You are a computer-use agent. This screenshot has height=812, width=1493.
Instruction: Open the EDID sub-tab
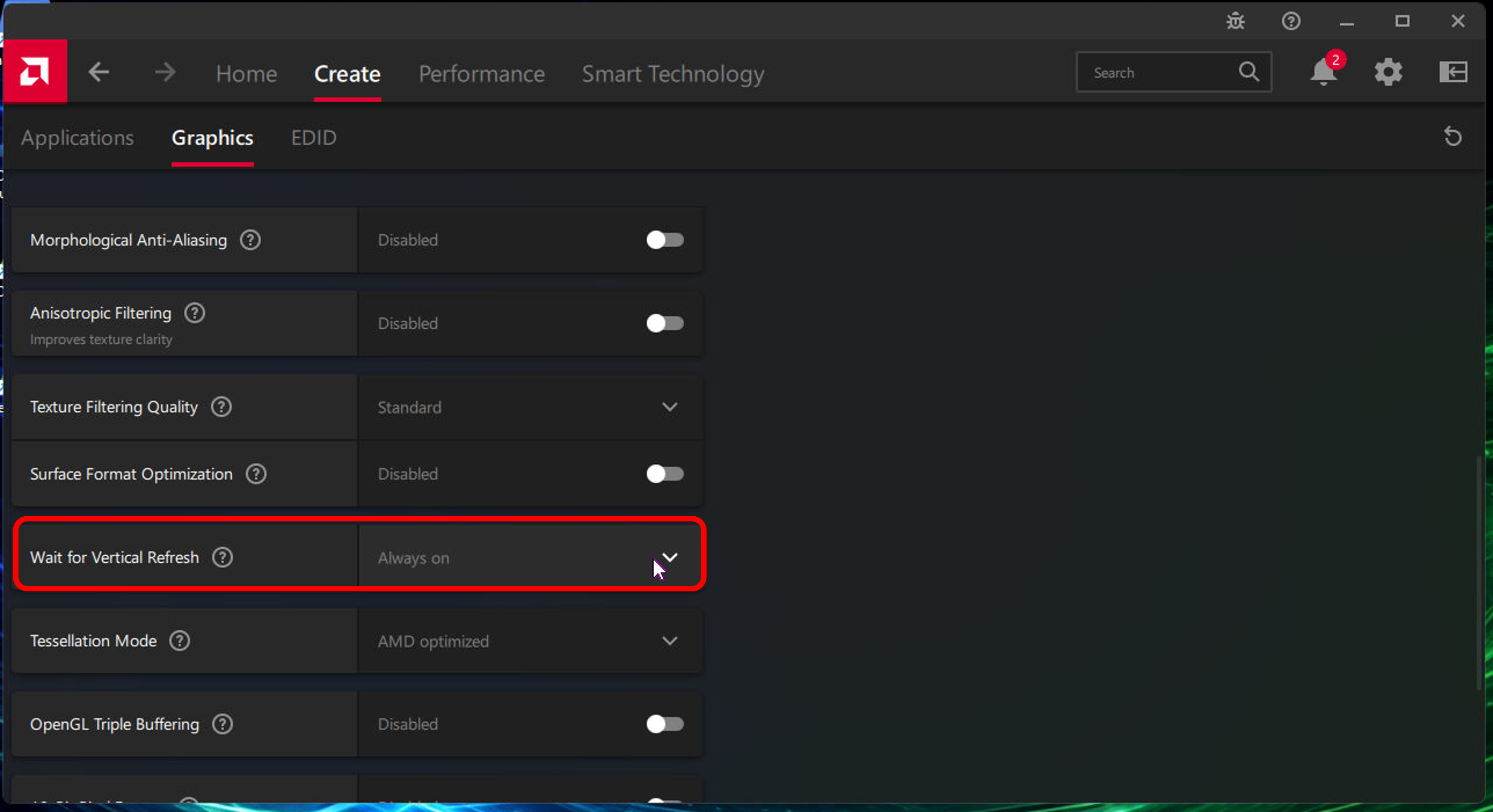(x=314, y=138)
